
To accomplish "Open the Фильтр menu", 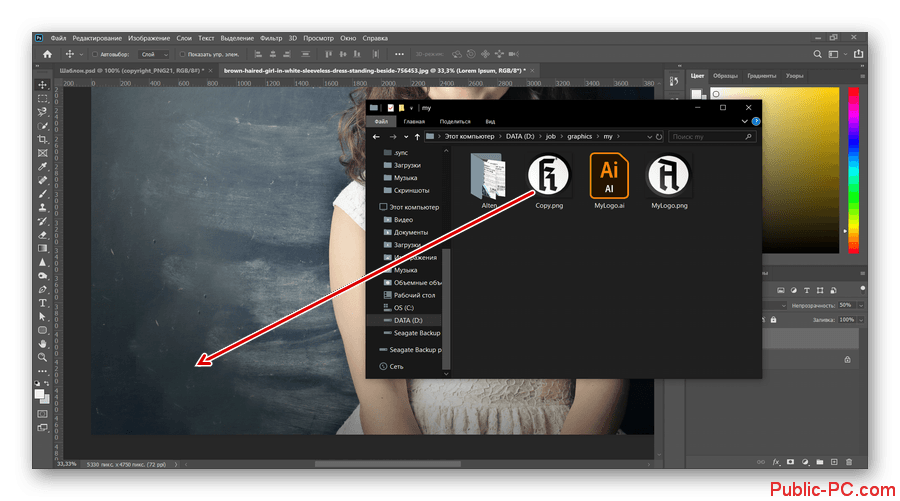I will pyautogui.click(x=271, y=38).
